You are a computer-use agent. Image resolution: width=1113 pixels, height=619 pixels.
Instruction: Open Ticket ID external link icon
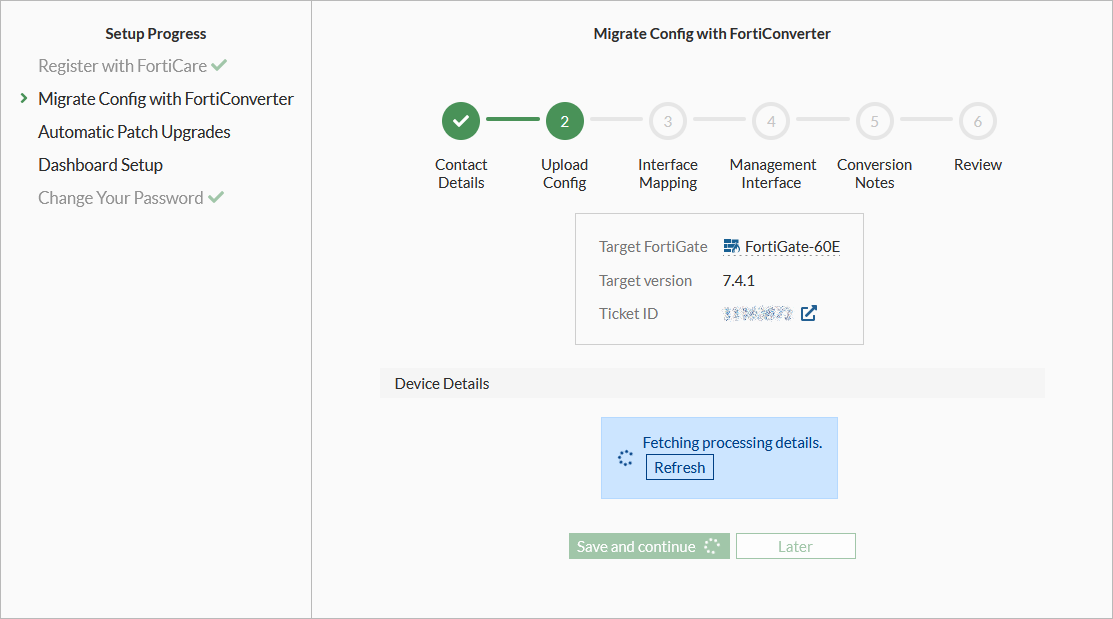(x=809, y=313)
